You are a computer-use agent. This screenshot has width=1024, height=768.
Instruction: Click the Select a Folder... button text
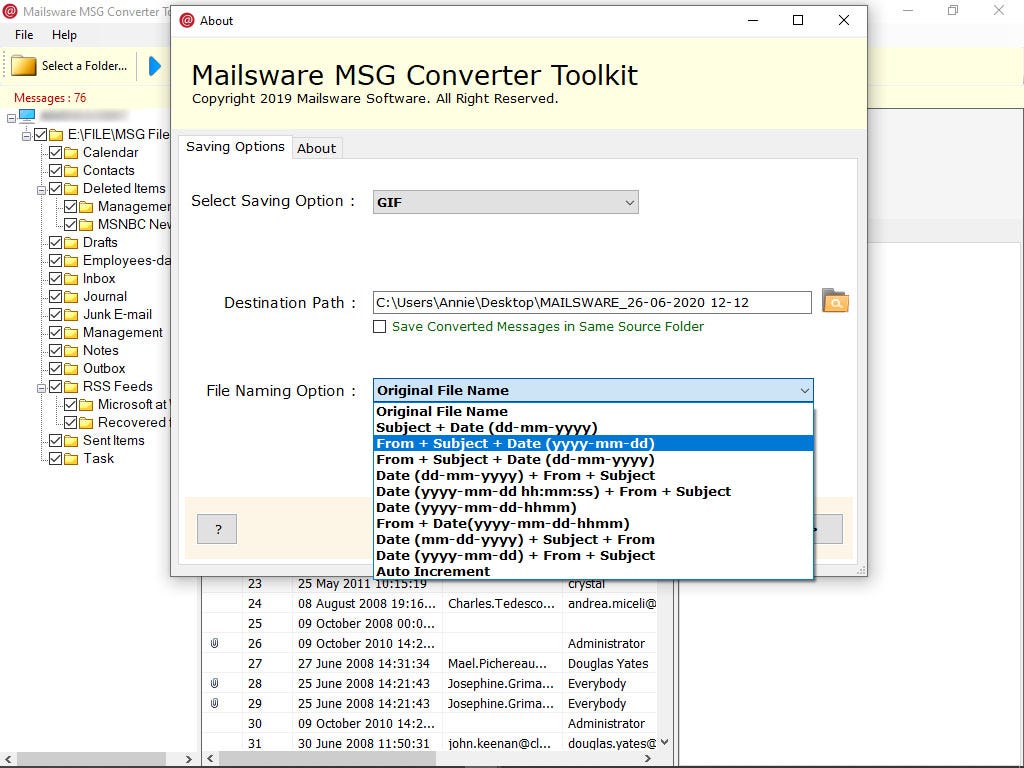click(x=84, y=66)
